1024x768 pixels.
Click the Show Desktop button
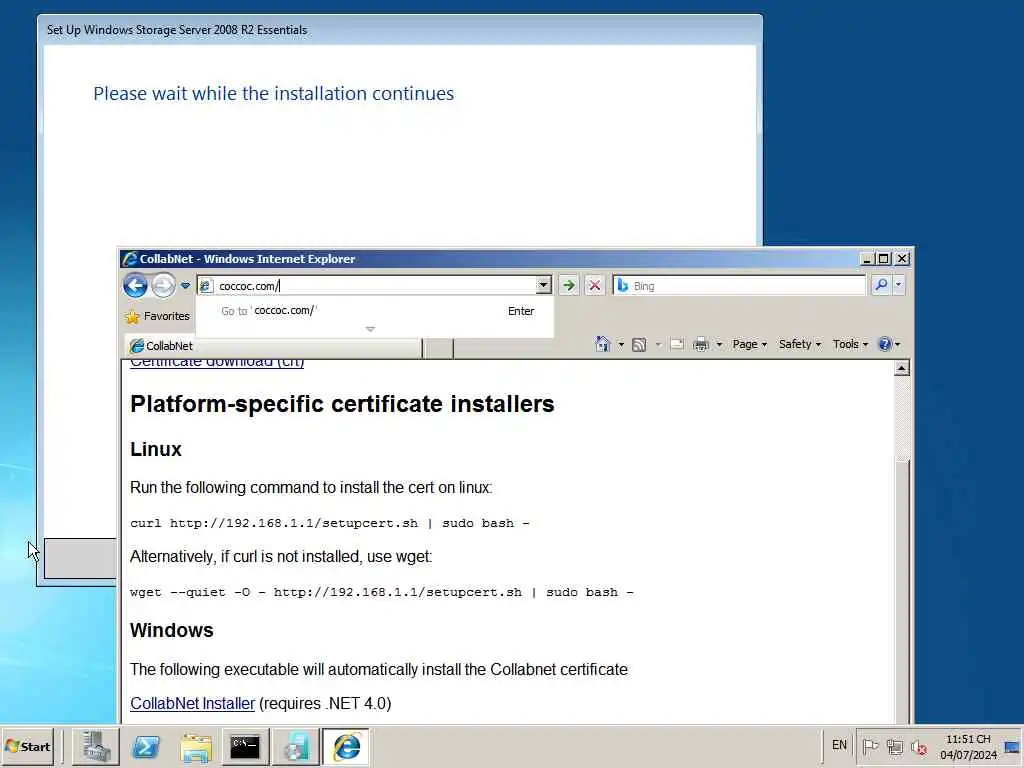pos(1013,746)
